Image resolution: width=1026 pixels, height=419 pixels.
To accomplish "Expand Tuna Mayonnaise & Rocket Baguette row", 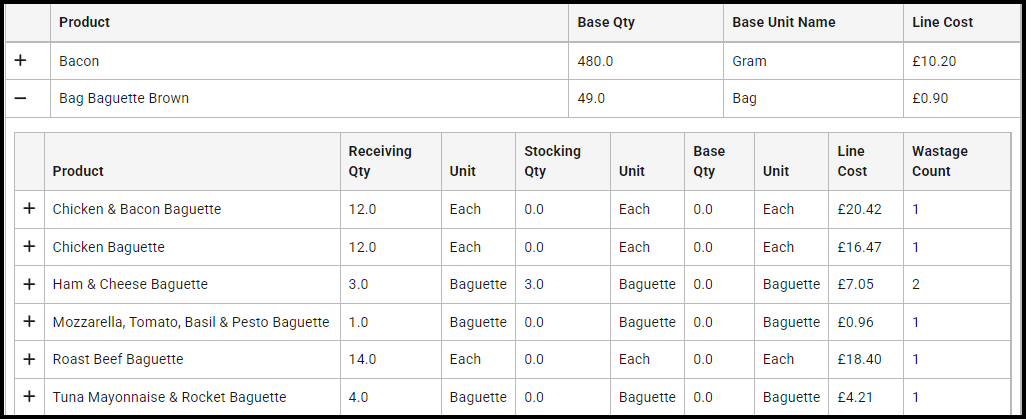I will click(x=29, y=397).
